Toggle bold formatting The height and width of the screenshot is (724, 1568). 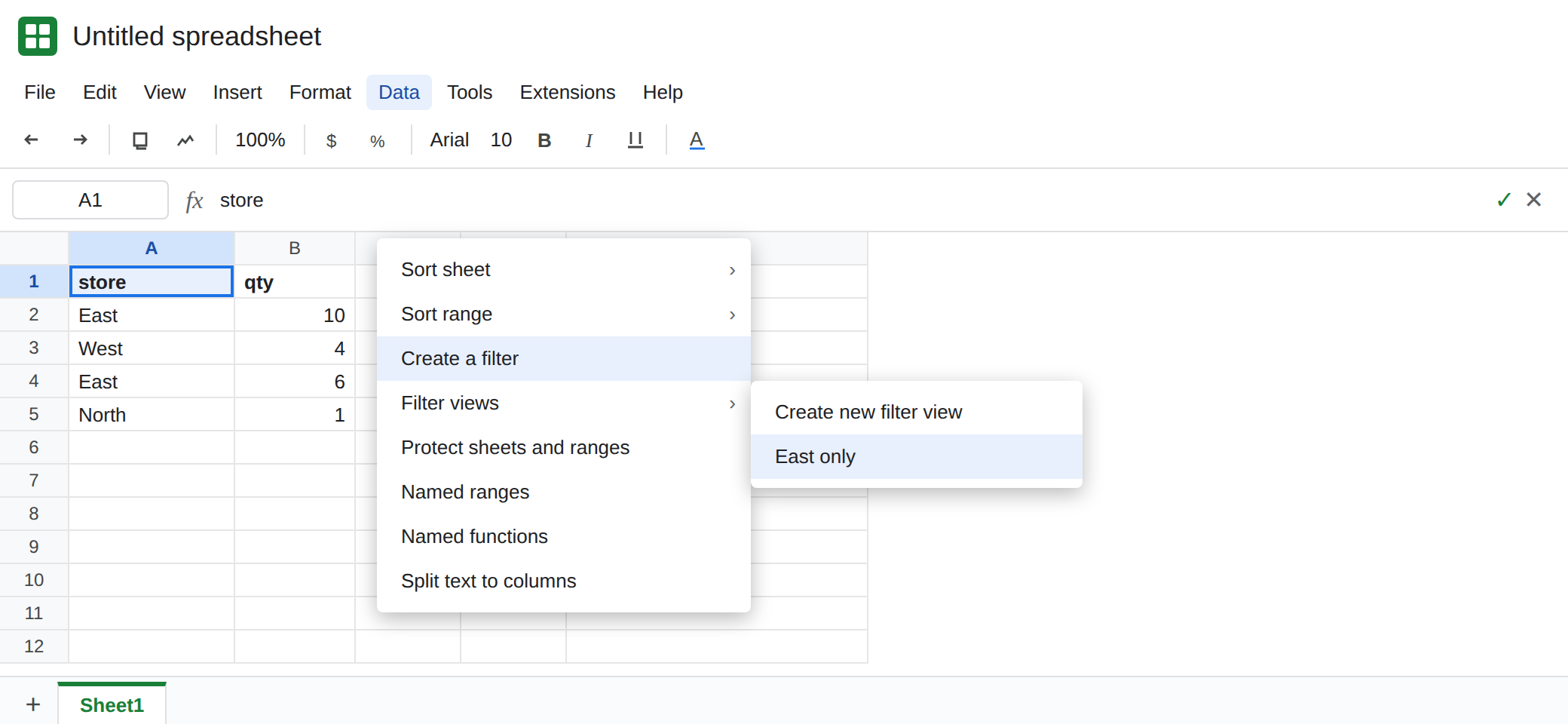pyautogui.click(x=544, y=140)
